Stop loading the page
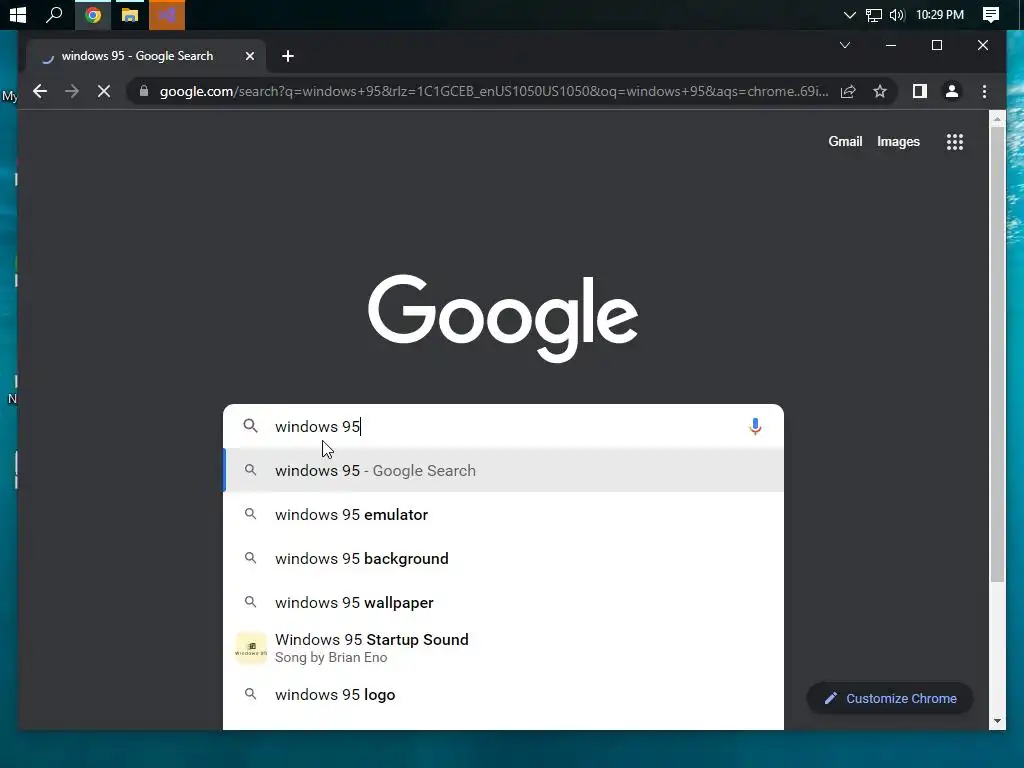 104,91
